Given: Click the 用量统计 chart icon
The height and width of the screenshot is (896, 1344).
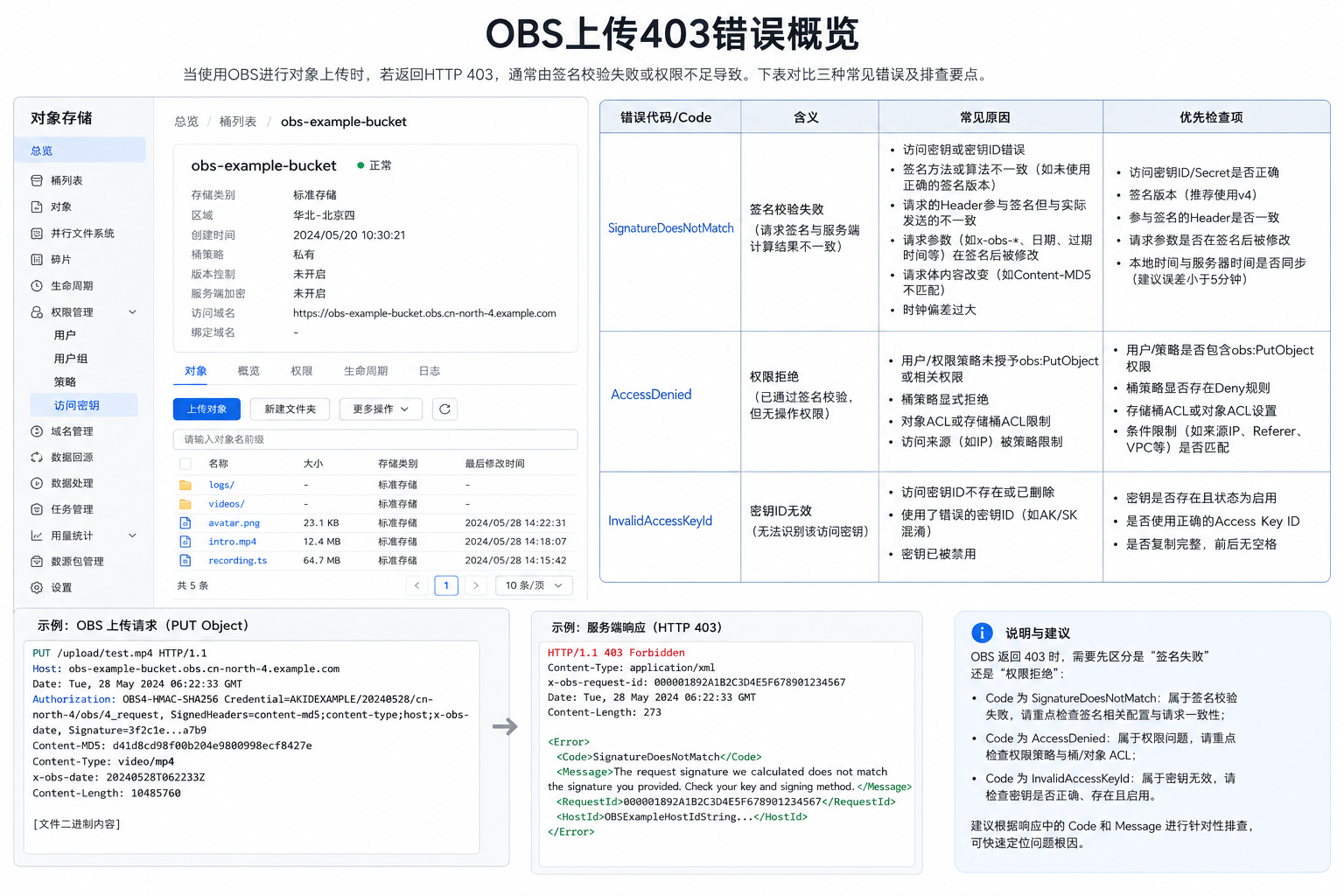Looking at the screenshot, I should pyautogui.click(x=37, y=535).
